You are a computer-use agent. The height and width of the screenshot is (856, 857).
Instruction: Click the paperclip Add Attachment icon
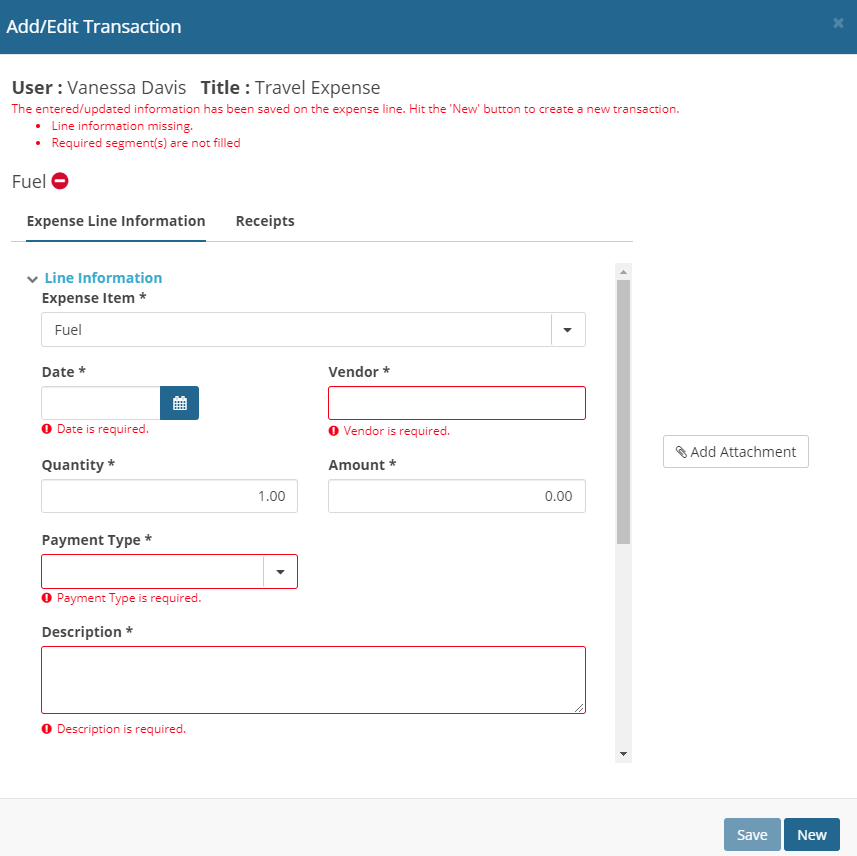tap(684, 451)
